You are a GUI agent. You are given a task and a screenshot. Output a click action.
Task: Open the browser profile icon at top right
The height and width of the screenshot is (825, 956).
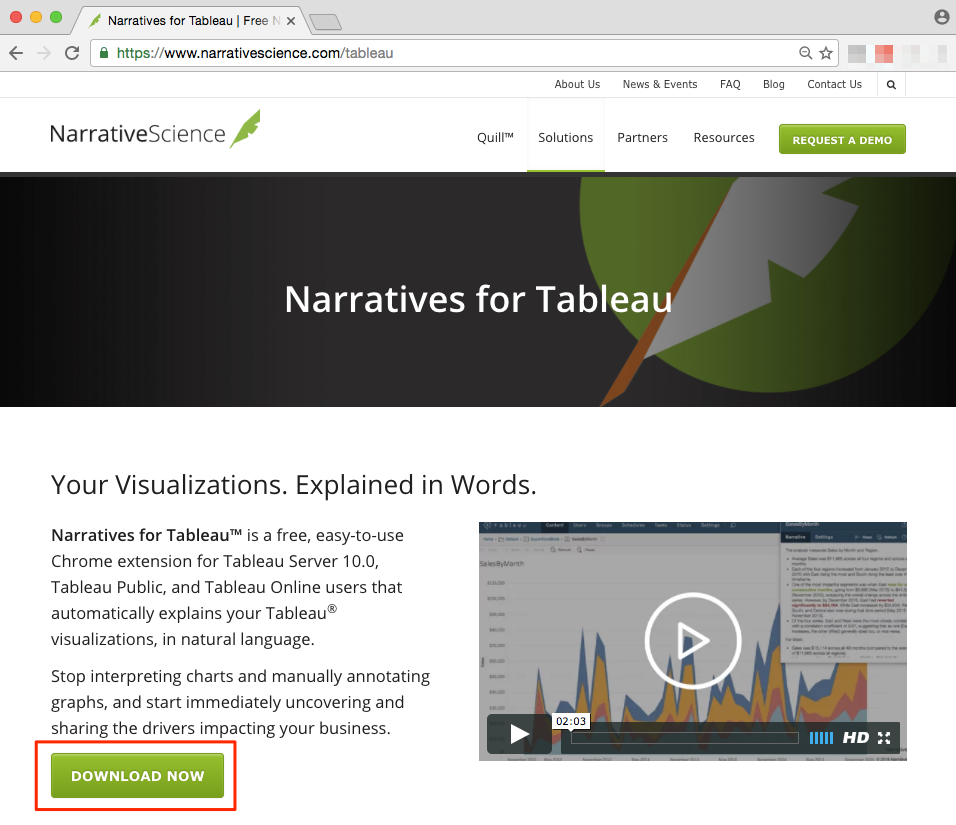941,16
